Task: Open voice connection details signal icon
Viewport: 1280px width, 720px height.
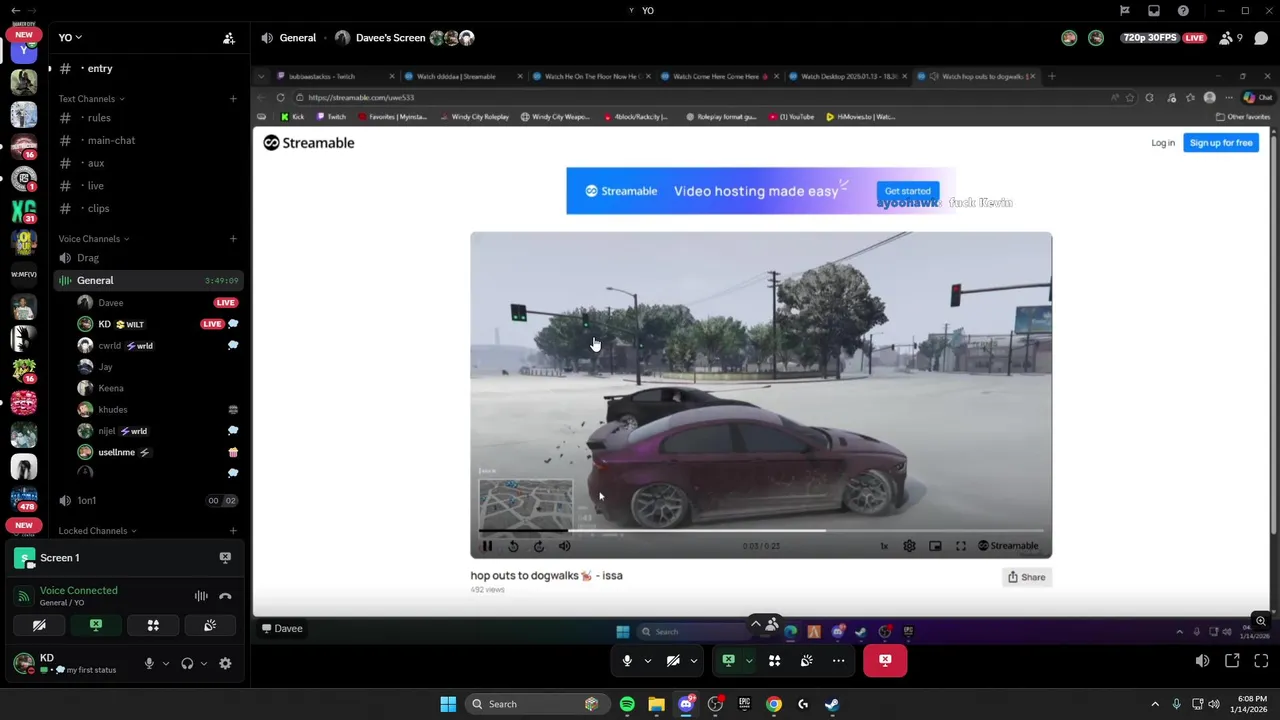Action: pyautogui.click(x=24, y=596)
